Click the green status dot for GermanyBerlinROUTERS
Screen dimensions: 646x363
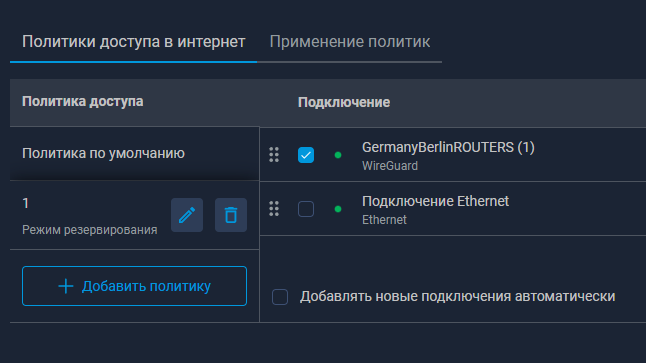(338, 155)
